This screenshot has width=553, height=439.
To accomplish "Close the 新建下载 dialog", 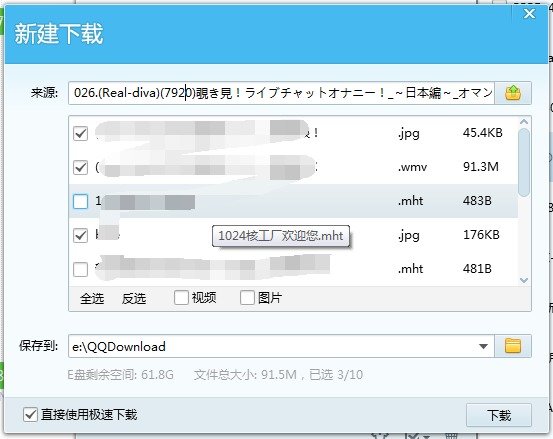I will 529,14.
